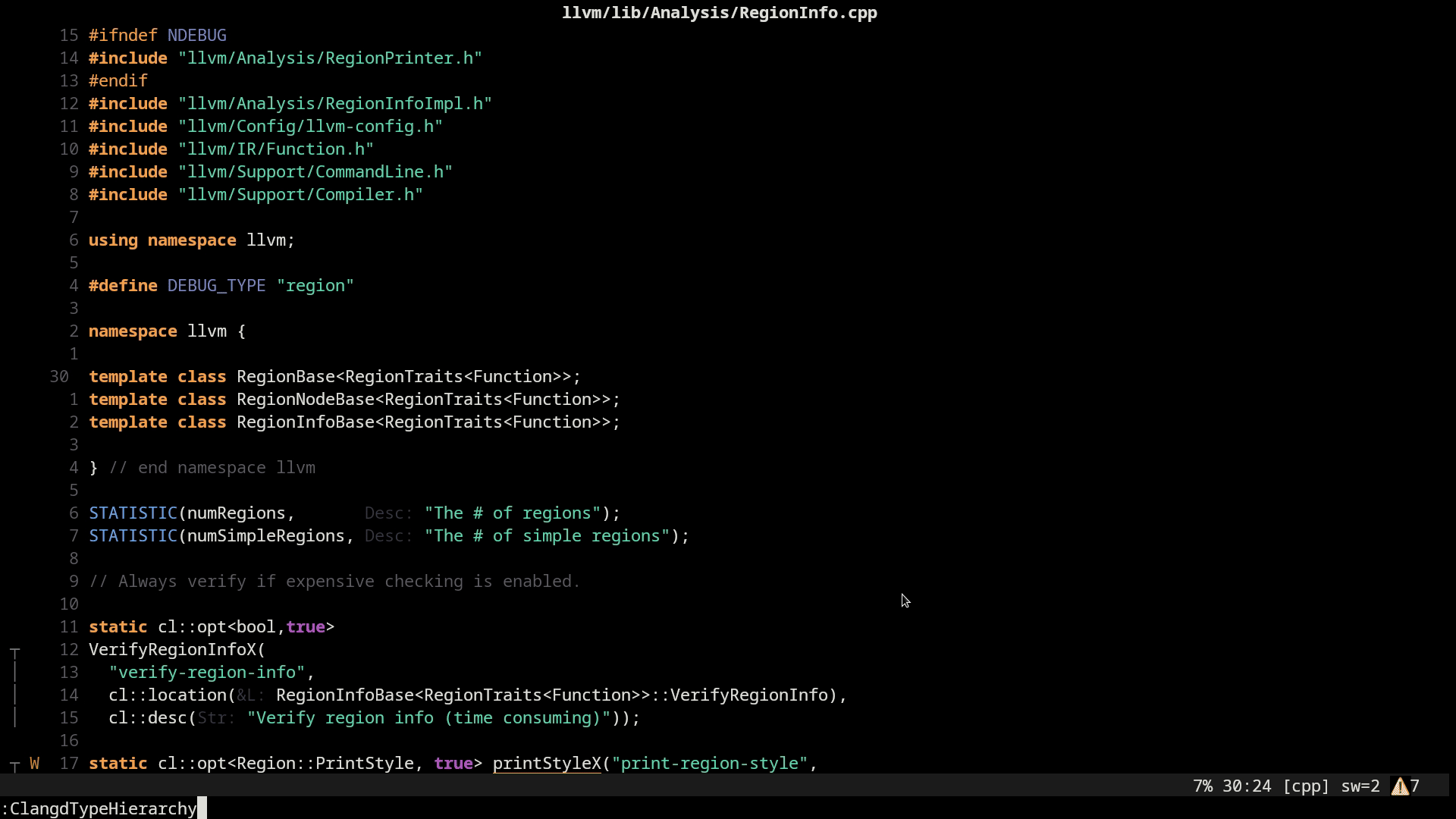Viewport: 1456px width, 819px height.
Task: Click the true> default on the printStyleX line
Action: (x=453, y=764)
